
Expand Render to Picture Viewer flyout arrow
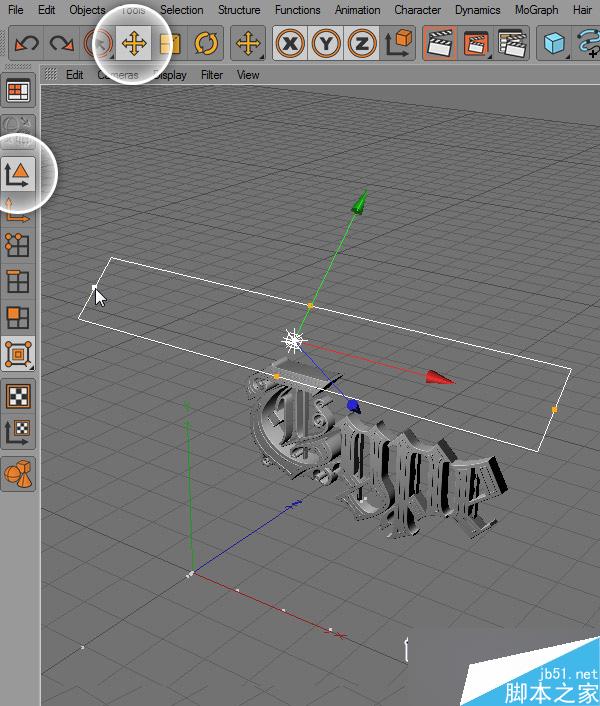tap(489, 56)
